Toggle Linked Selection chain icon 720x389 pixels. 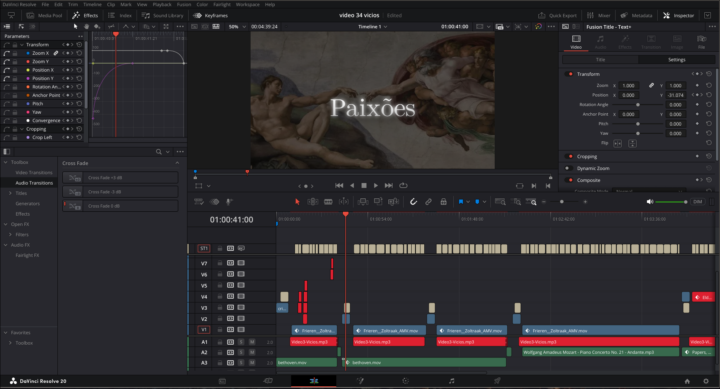(428, 202)
